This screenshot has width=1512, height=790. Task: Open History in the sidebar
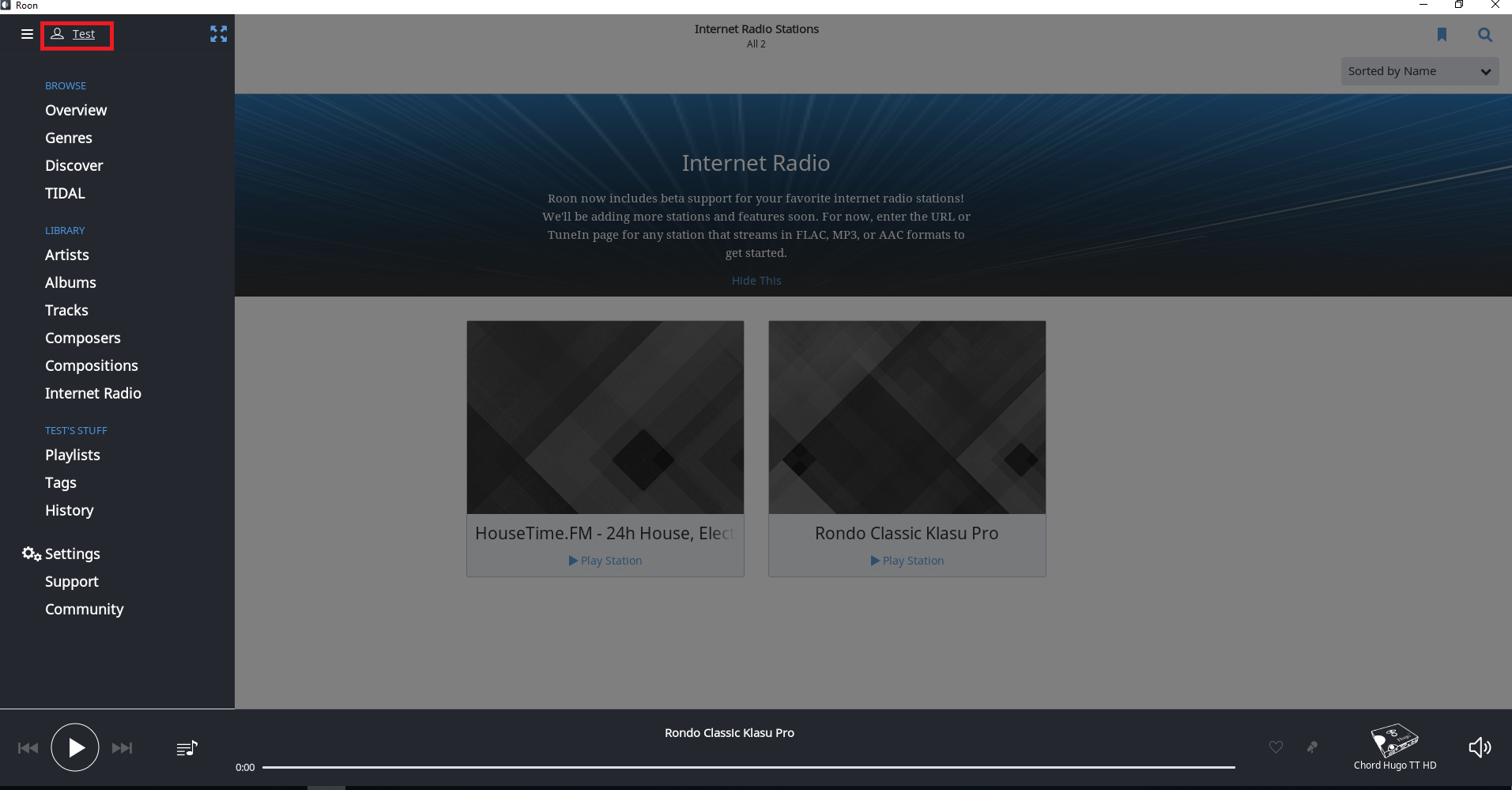(x=70, y=510)
